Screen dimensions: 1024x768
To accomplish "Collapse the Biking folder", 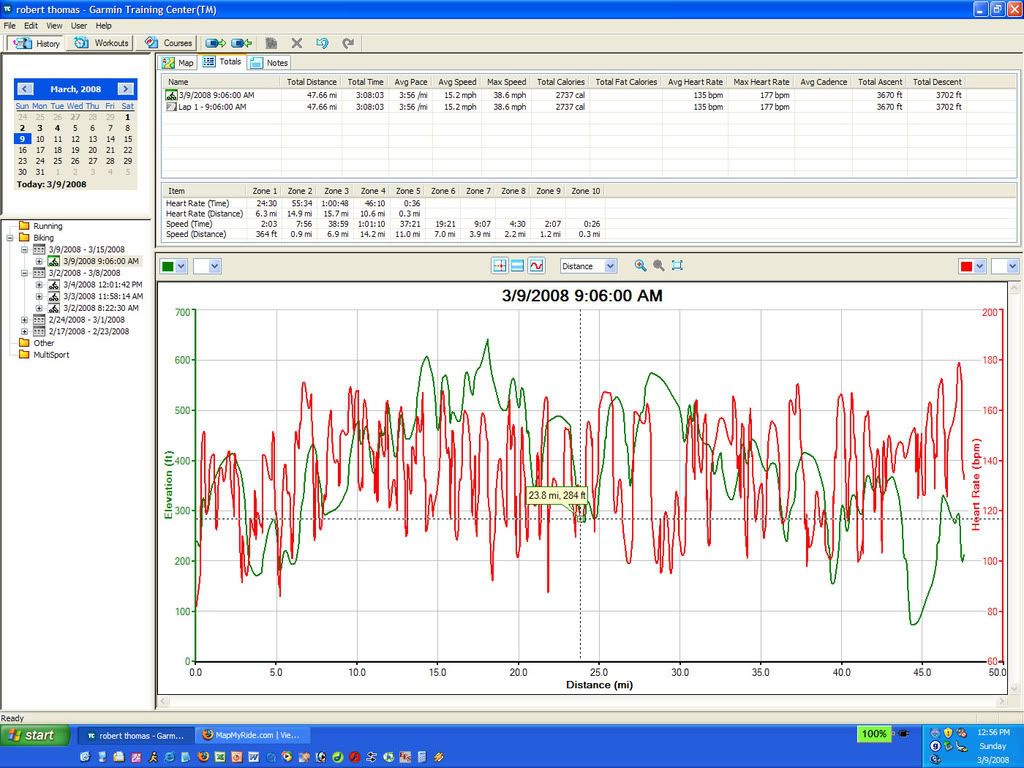I will tap(10, 238).
